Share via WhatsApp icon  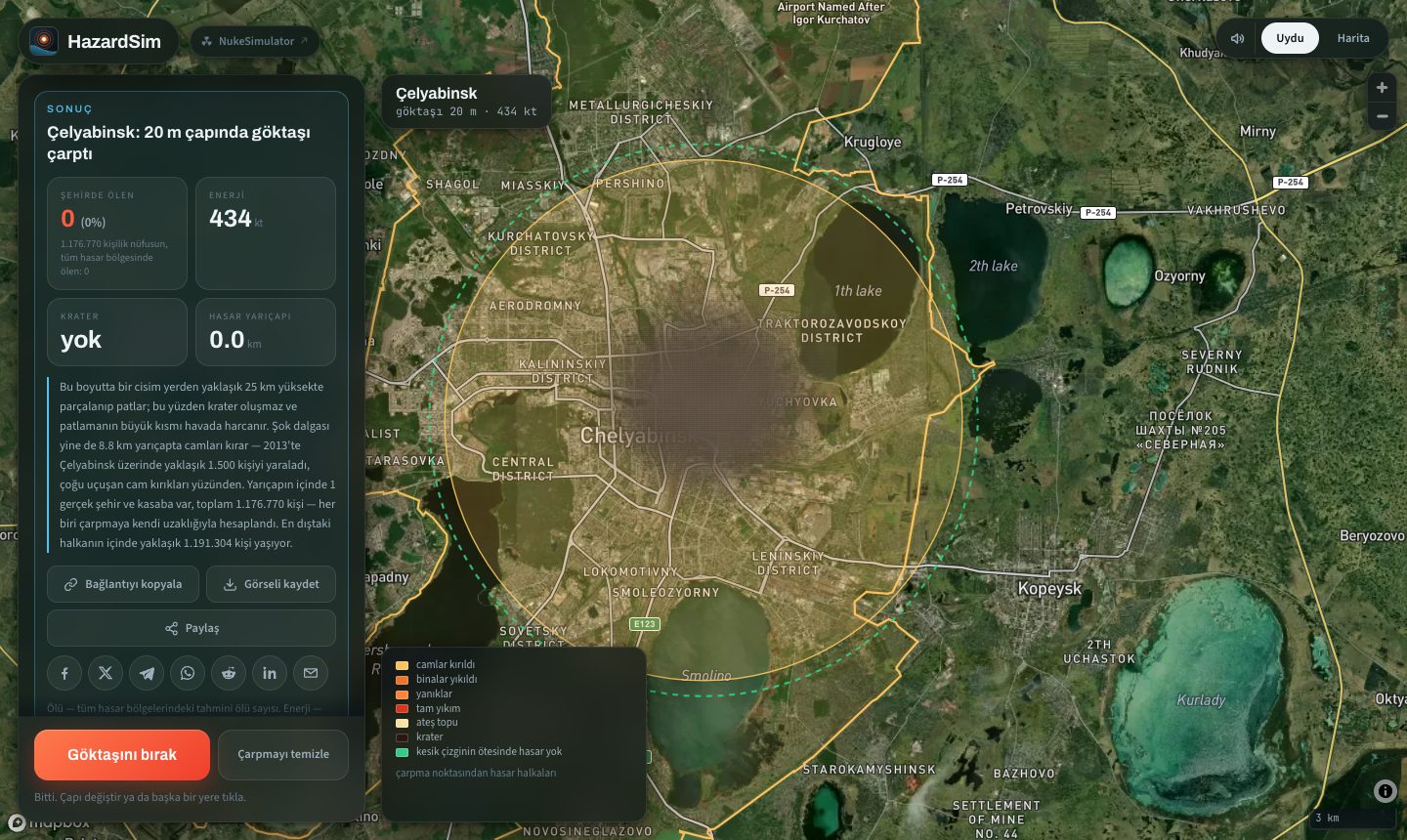[x=188, y=673]
